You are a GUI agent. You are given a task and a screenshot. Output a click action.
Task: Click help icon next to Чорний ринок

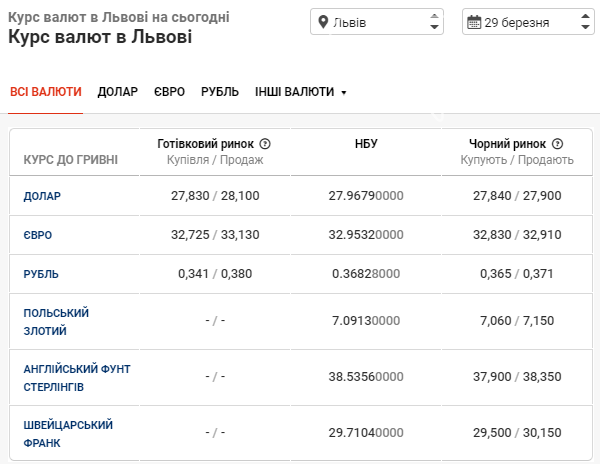coord(557,144)
